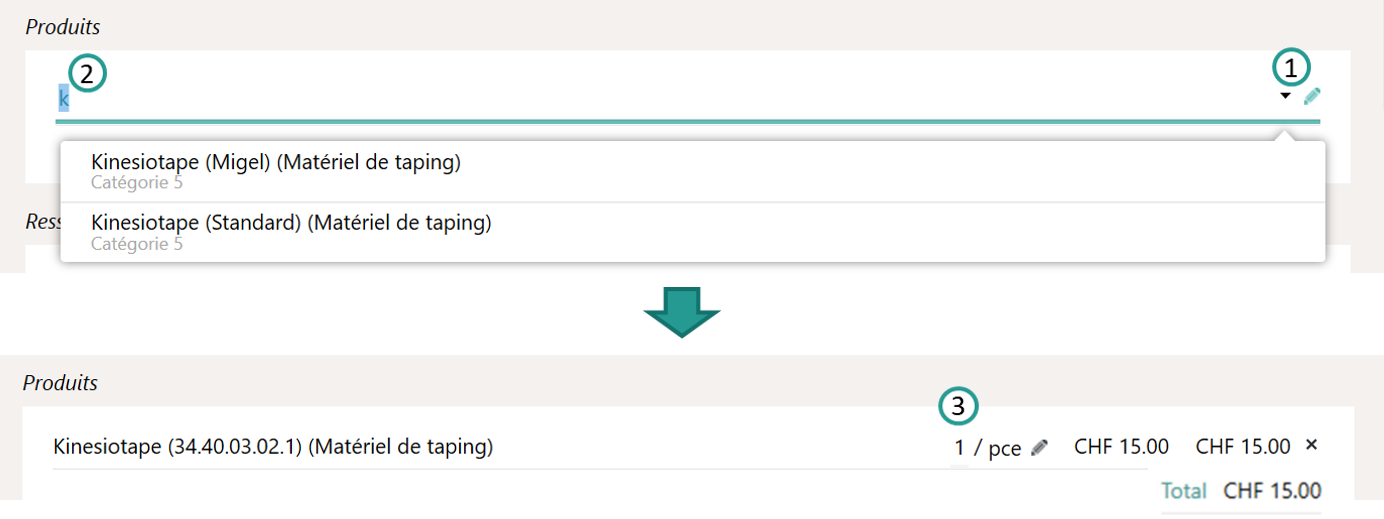Screen dimensions: 1384x519
Task: Click the numbered circle marker 1
Action: point(1291,68)
